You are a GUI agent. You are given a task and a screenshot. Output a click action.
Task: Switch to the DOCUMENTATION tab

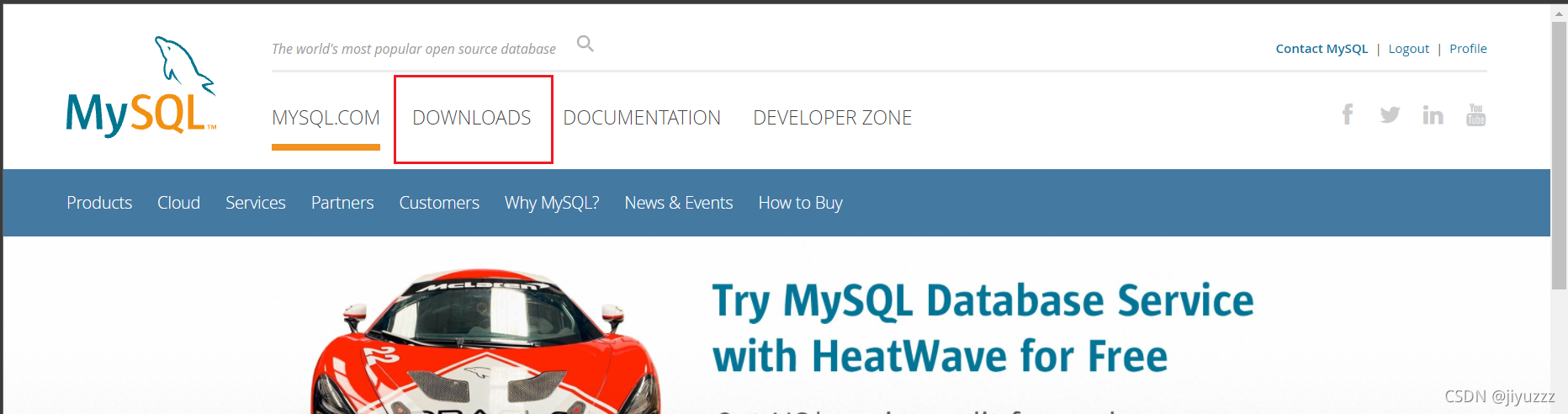[642, 118]
